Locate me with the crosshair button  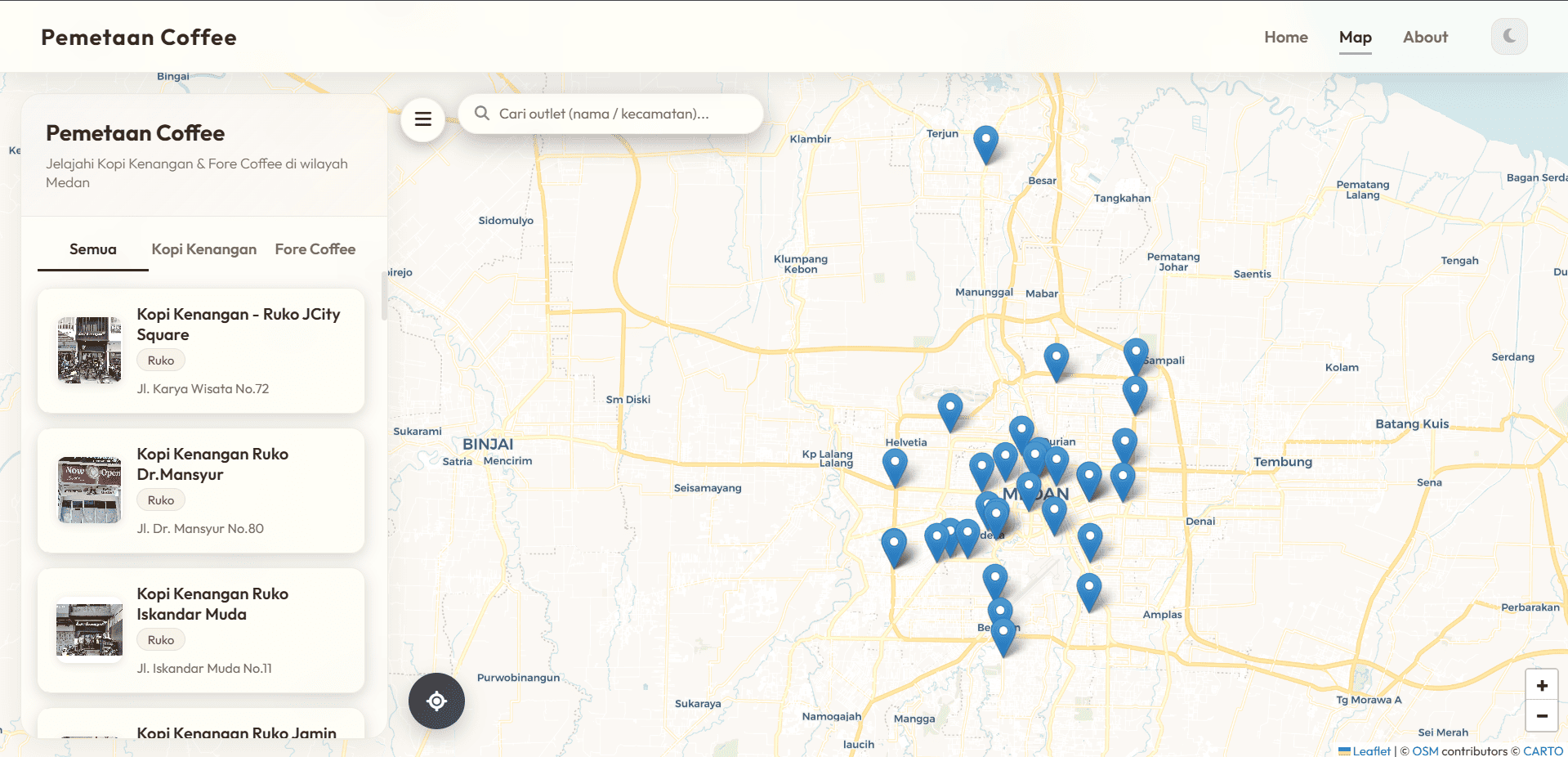[436, 701]
